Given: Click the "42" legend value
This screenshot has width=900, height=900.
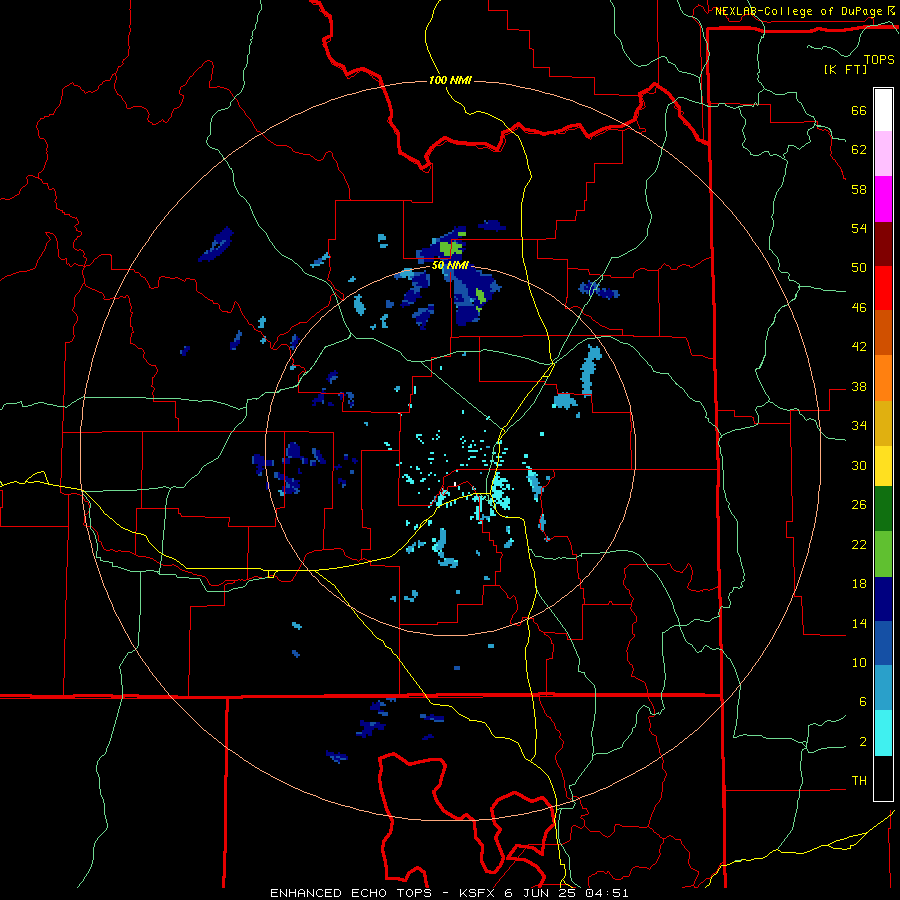Looking at the screenshot, I should point(859,347).
